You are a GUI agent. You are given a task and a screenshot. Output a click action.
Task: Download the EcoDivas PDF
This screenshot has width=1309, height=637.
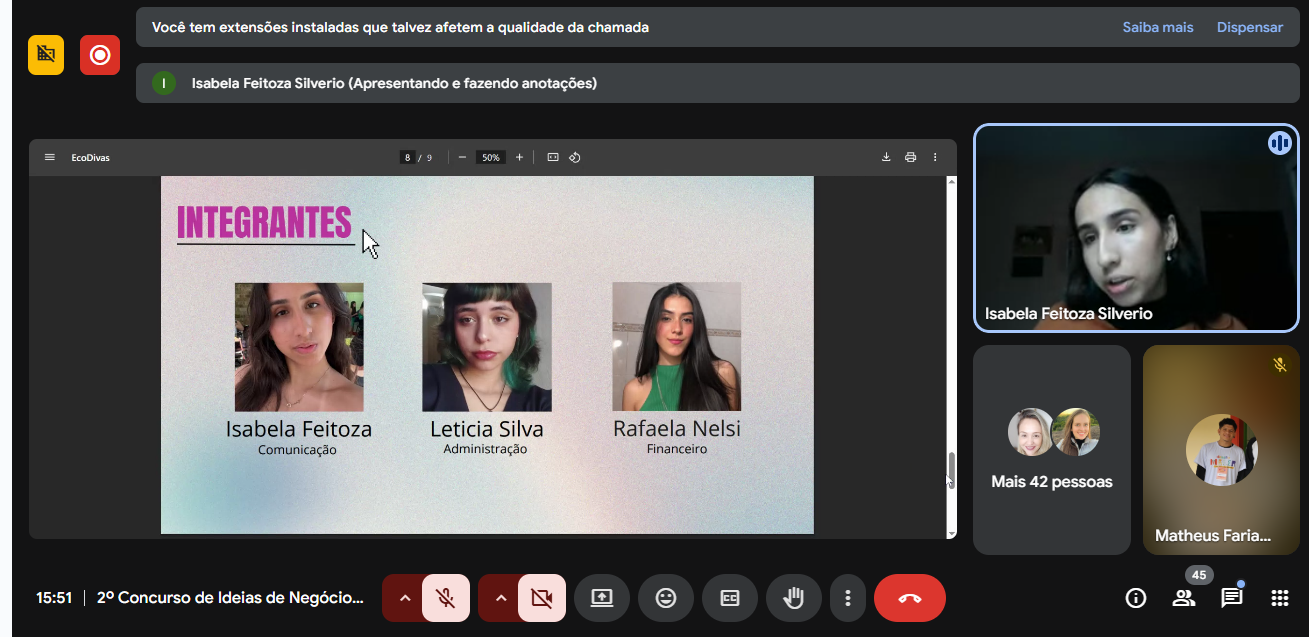click(x=886, y=157)
